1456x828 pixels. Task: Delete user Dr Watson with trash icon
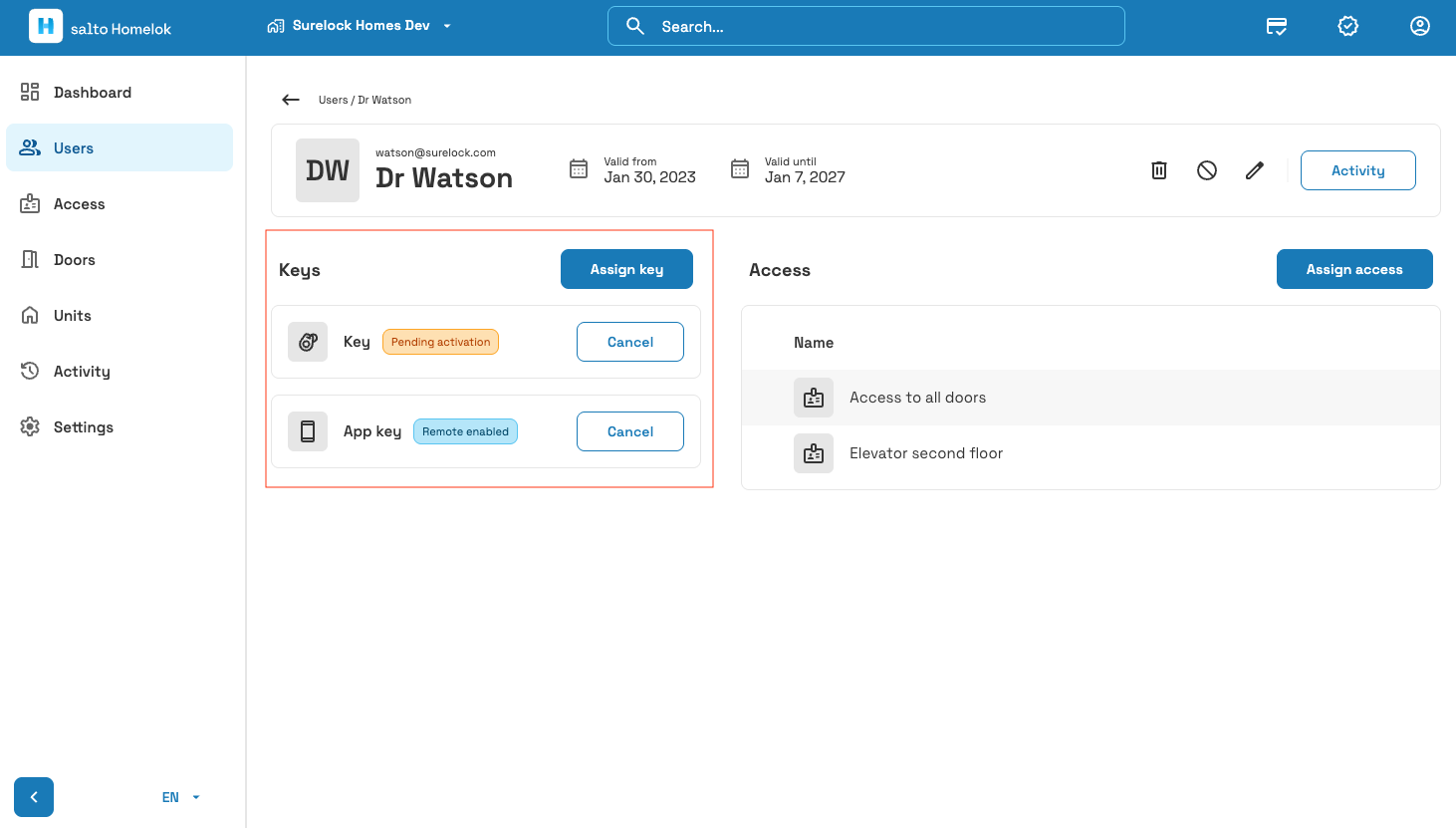(1159, 170)
